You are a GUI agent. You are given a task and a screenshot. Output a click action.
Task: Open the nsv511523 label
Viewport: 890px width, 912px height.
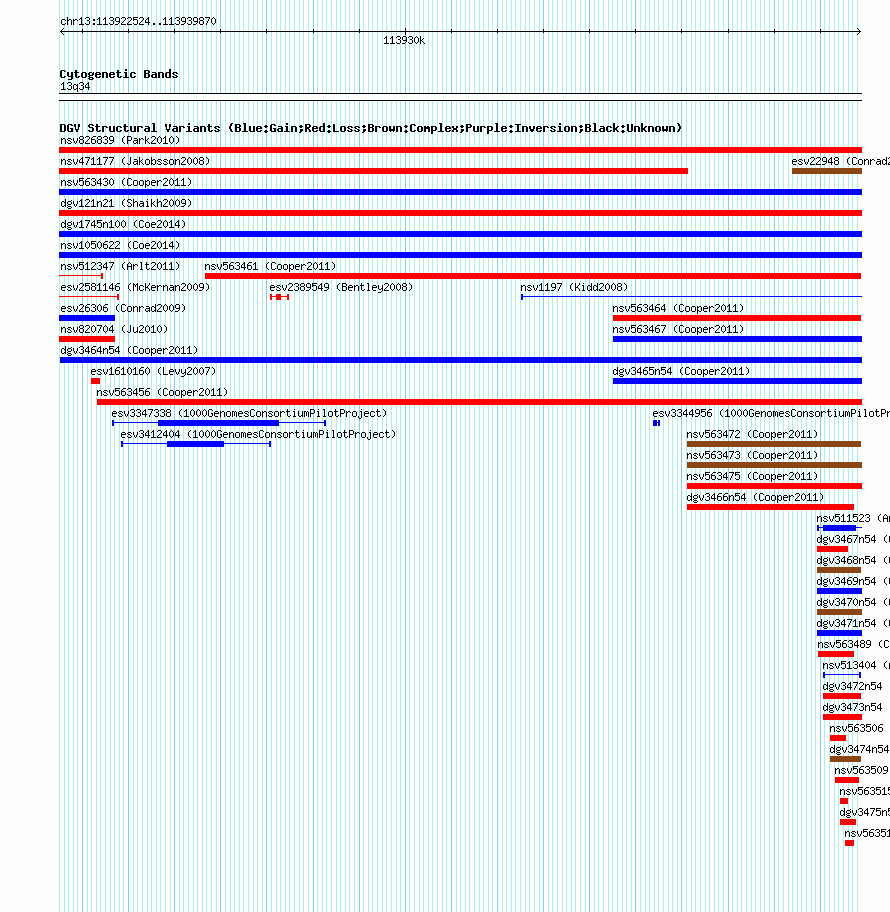point(853,517)
